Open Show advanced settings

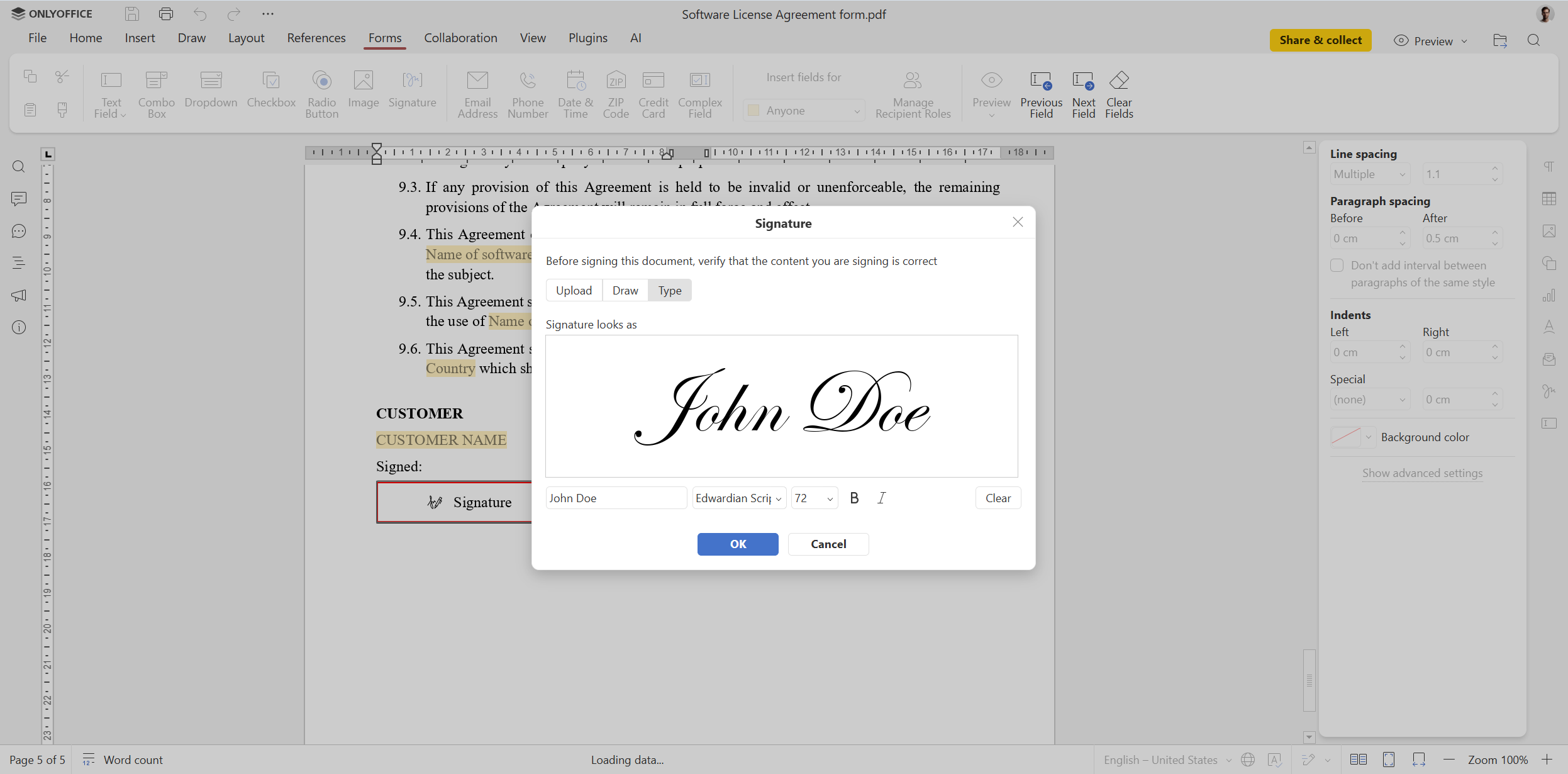pos(1422,473)
